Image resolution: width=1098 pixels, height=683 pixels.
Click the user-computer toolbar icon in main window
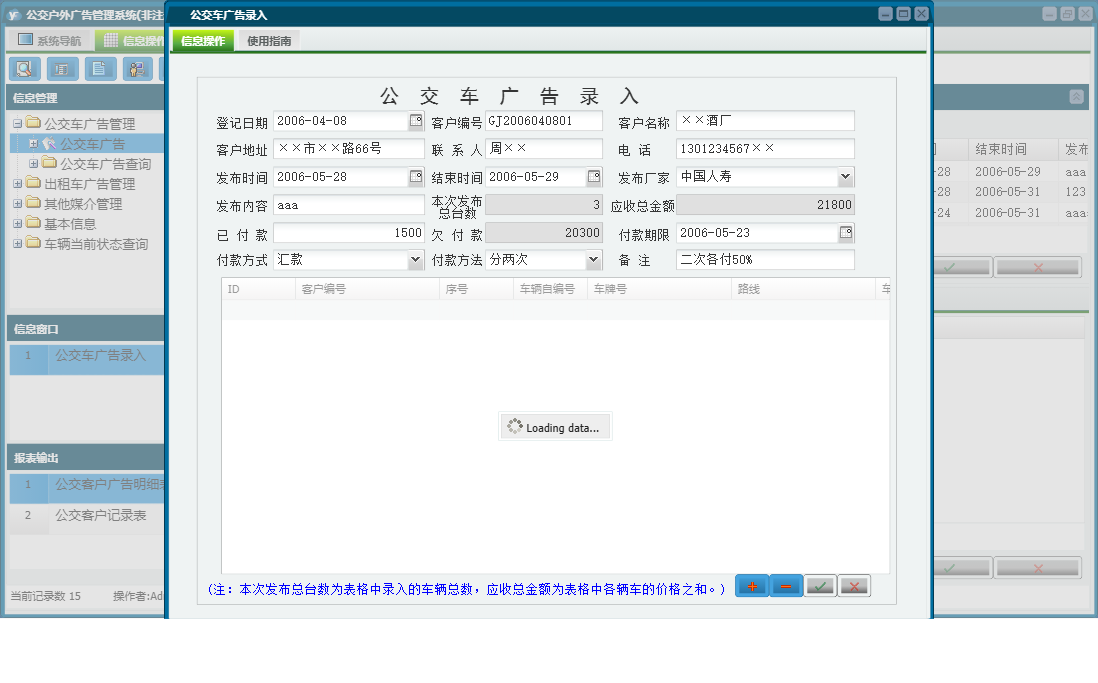pos(137,69)
